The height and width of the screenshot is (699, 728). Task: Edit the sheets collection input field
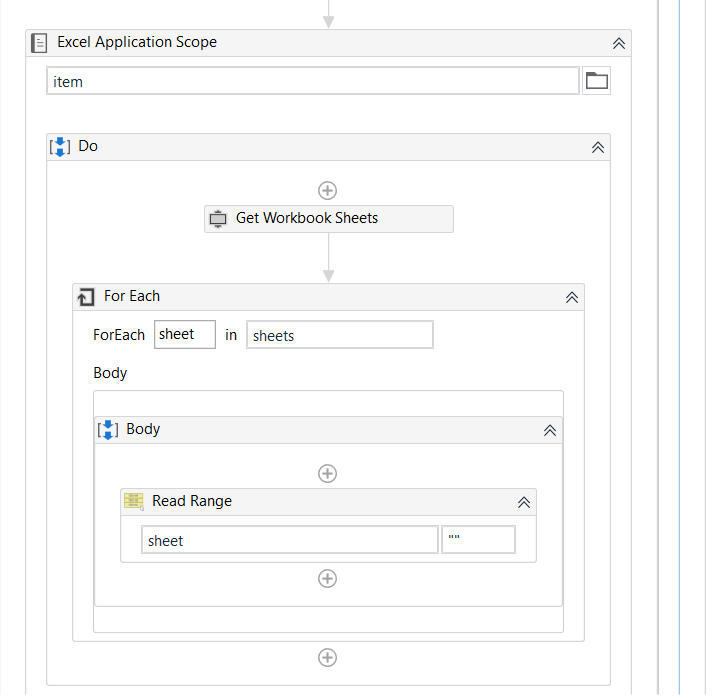339,335
